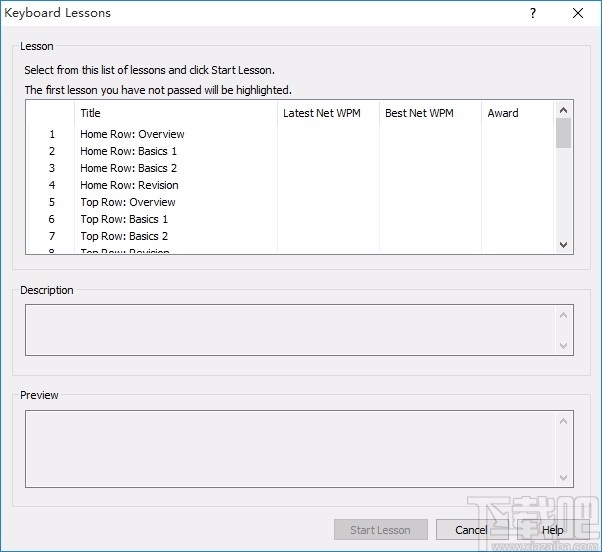Click lesson number 1 in the list

coord(52,134)
